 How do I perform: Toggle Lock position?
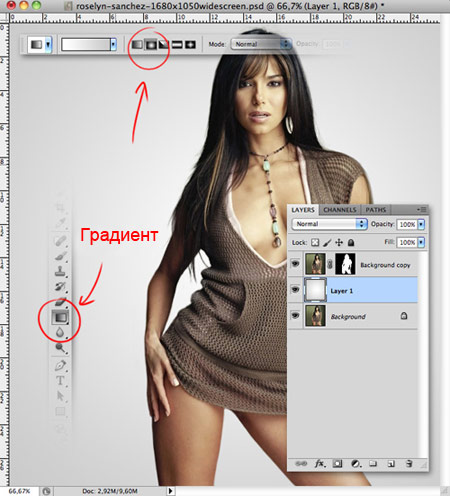point(339,242)
